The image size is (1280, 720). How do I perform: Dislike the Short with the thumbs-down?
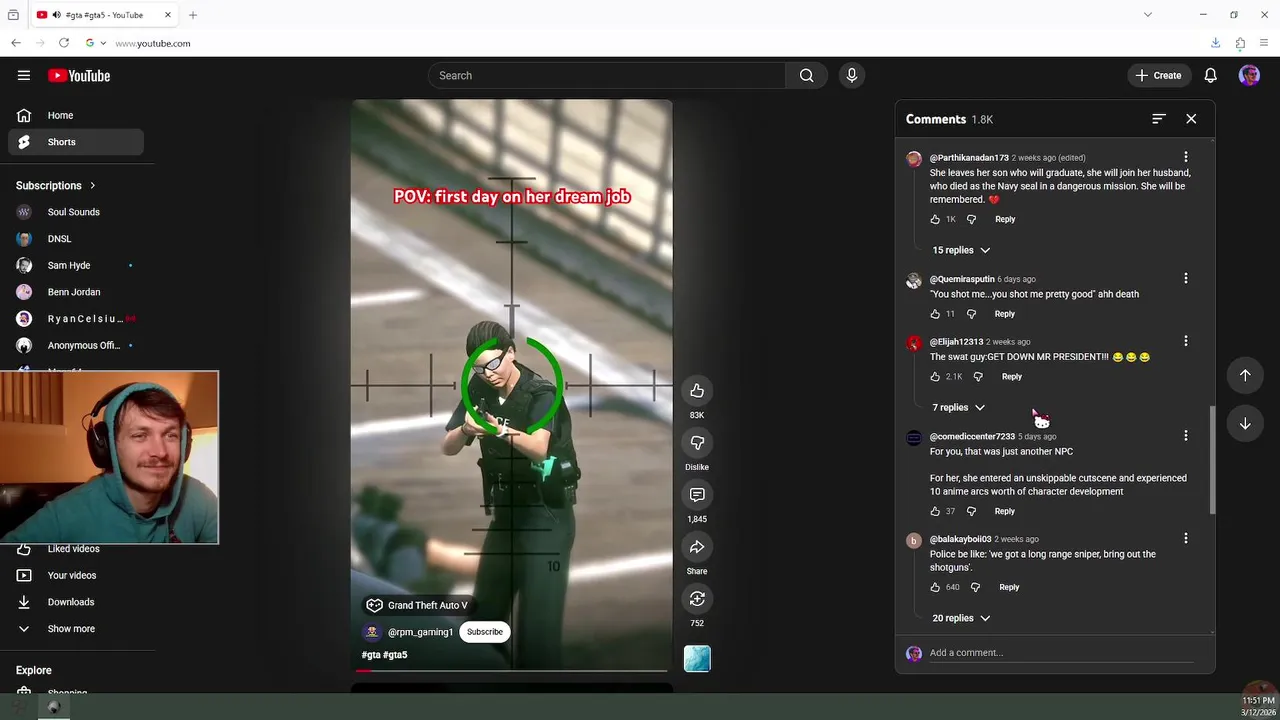tap(697, 443)
